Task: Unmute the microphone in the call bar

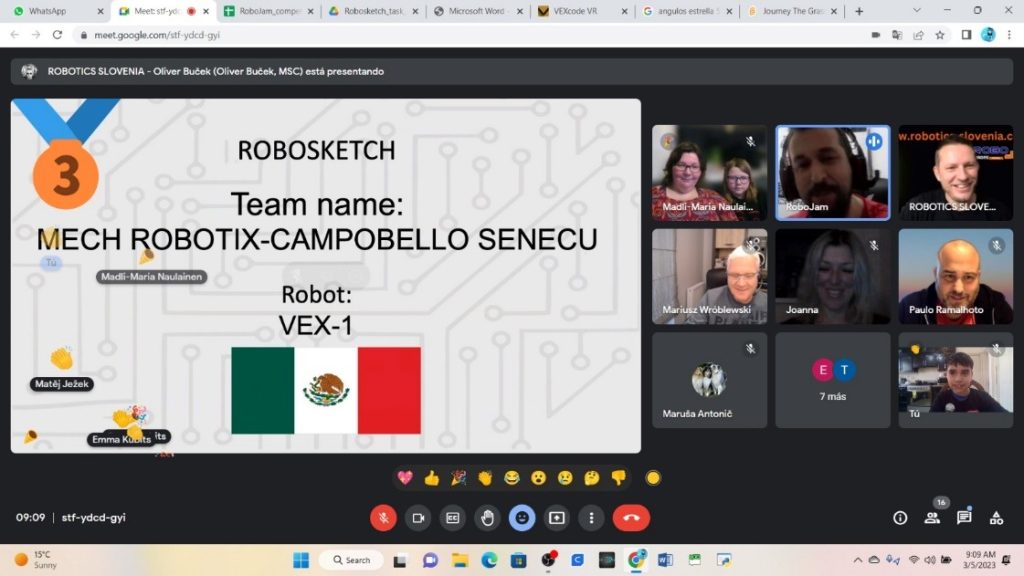Action: (x=383, y=518)
